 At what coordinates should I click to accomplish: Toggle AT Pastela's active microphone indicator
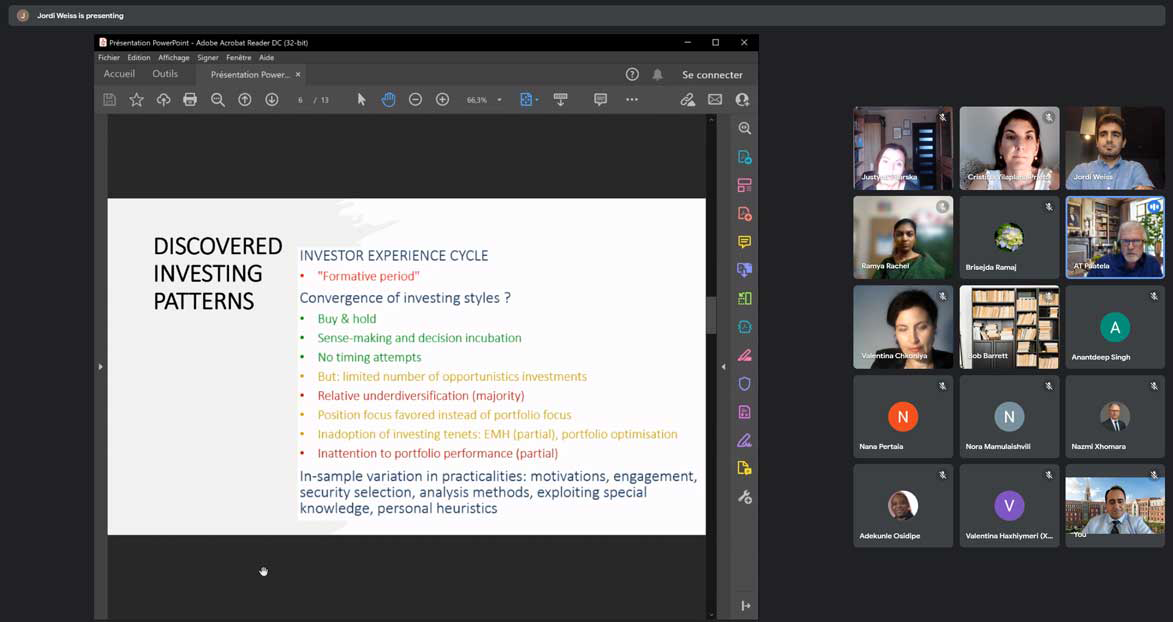tap(1153, 207)
